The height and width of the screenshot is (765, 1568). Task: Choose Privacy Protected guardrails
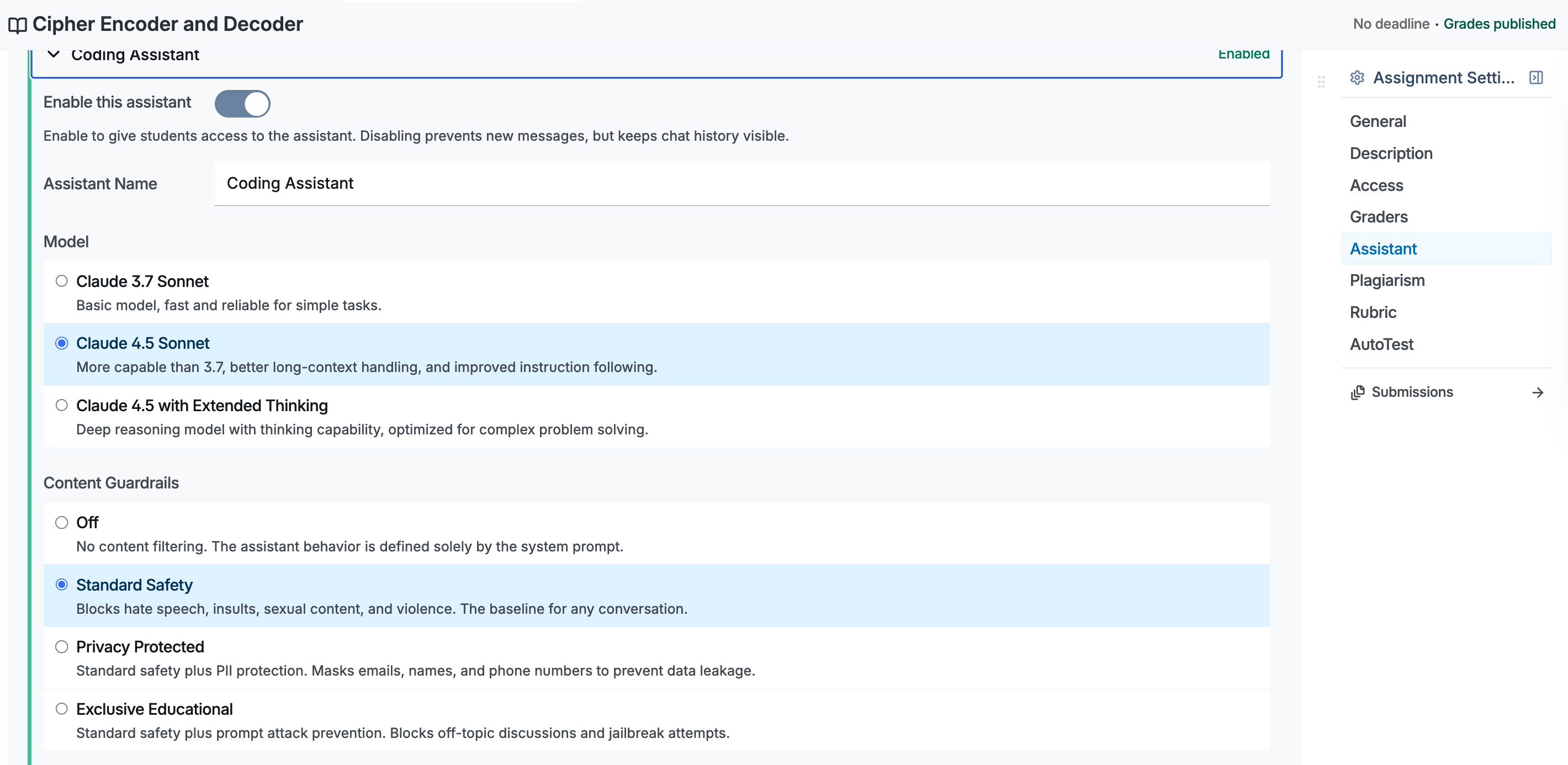pyautogui.click(x=61, y=647)
